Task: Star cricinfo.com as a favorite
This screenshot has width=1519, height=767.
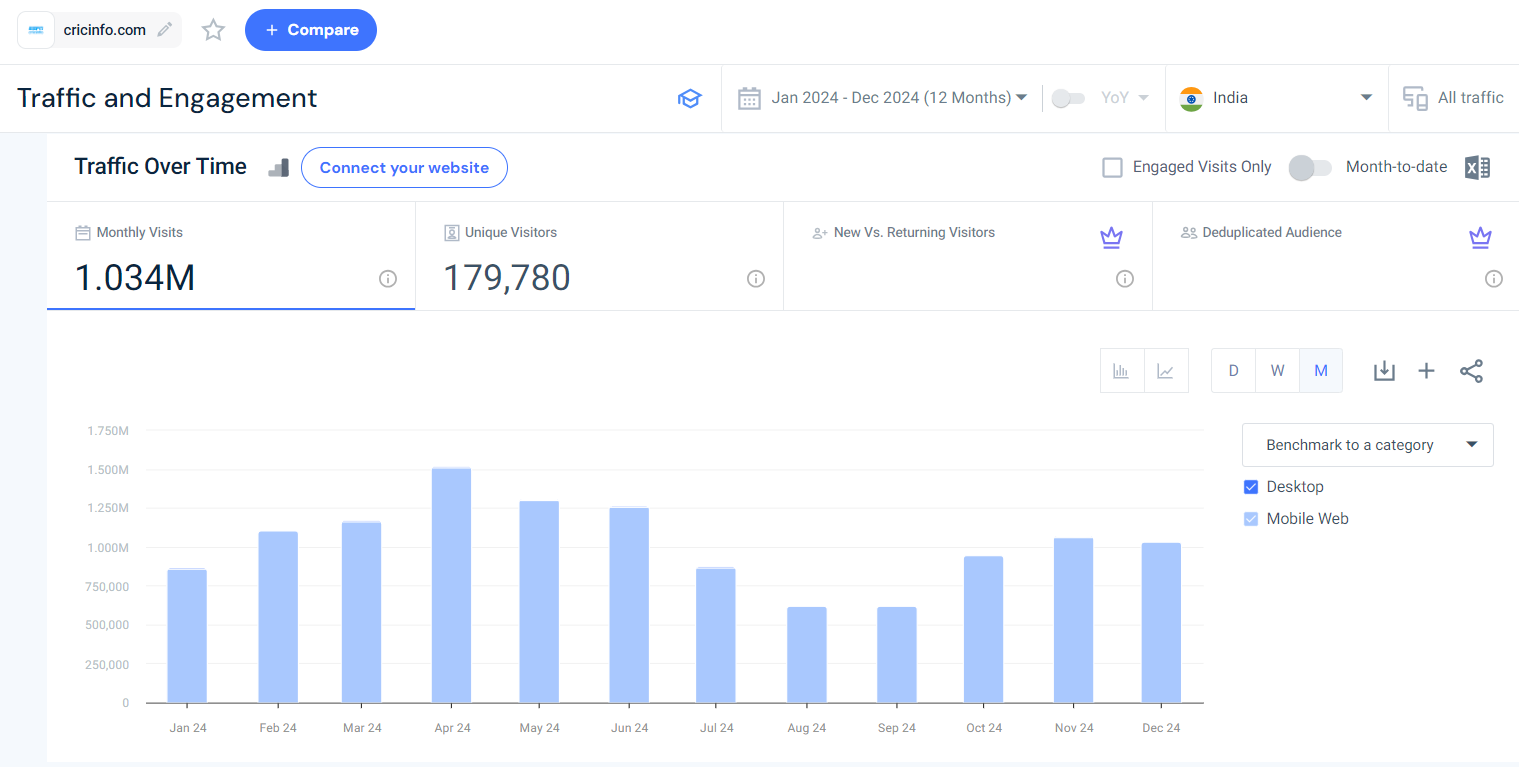Action: point(213,29)
